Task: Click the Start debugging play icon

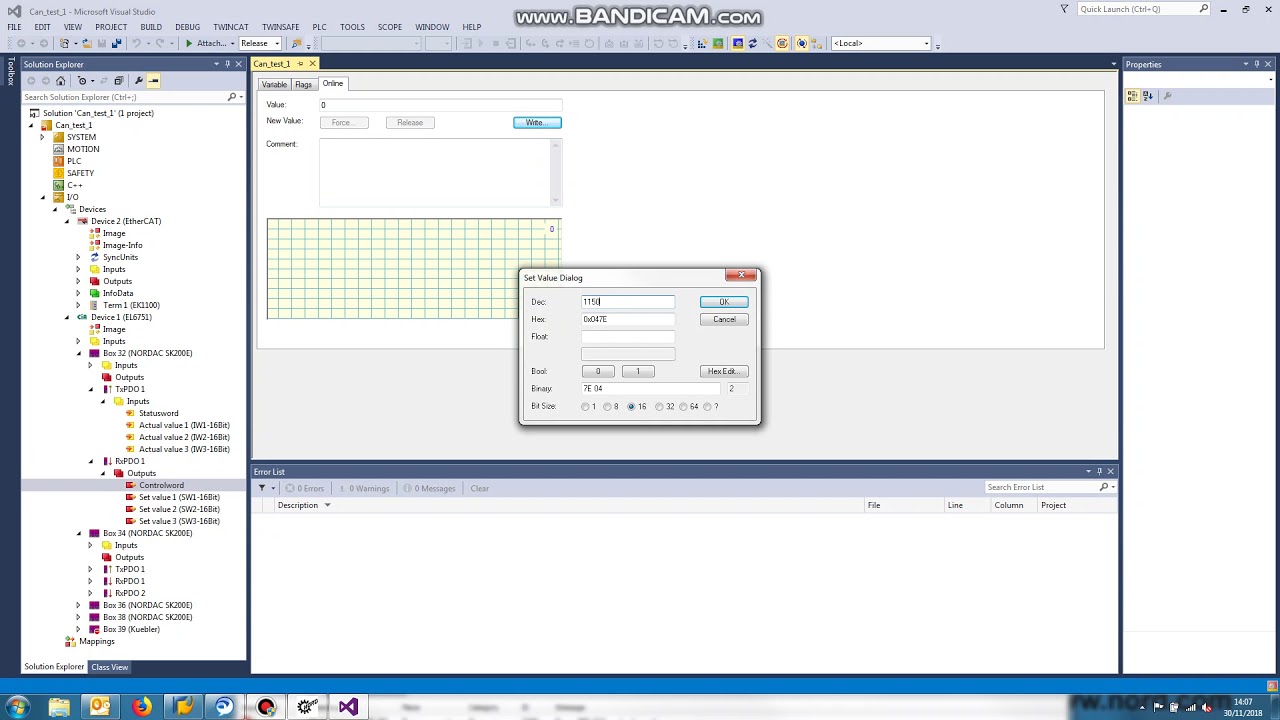Action: 189,43
